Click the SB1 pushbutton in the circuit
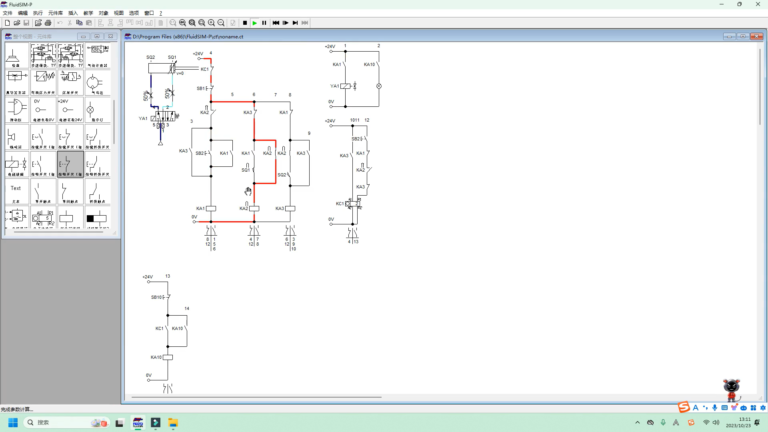The height and width of the screenshot is (432, 768). (x=210, y=88)
